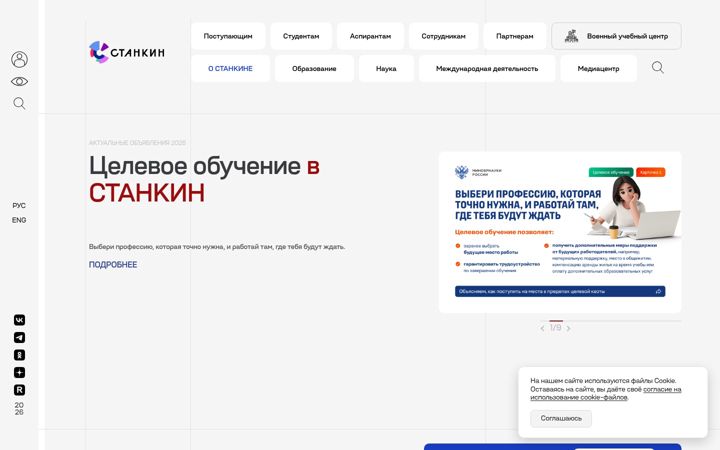Click the Военный учебный центр emblem icon
The image size is (720, 450).
click(571, 36)
